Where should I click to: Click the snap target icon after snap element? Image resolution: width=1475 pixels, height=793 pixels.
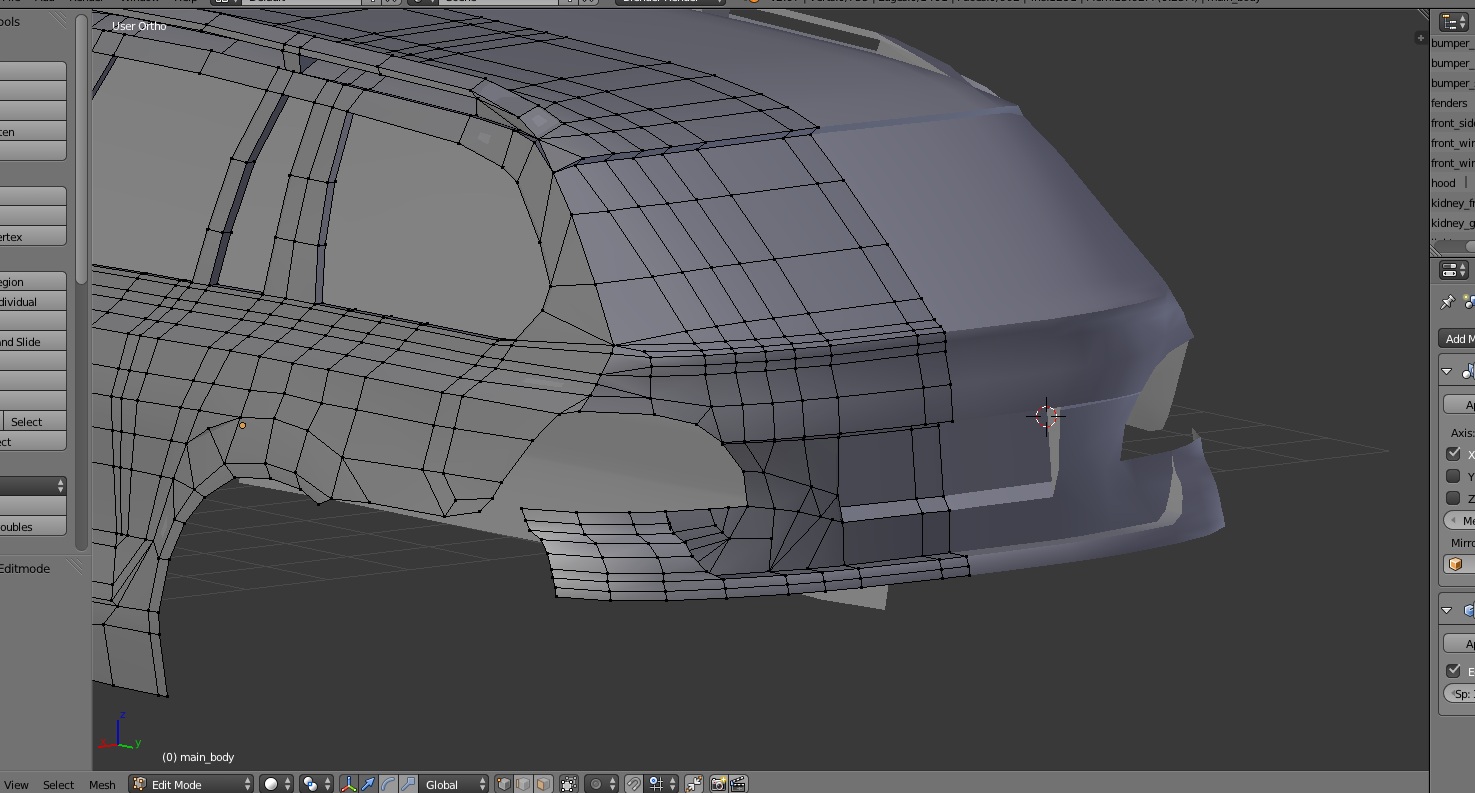coord(694,784)
